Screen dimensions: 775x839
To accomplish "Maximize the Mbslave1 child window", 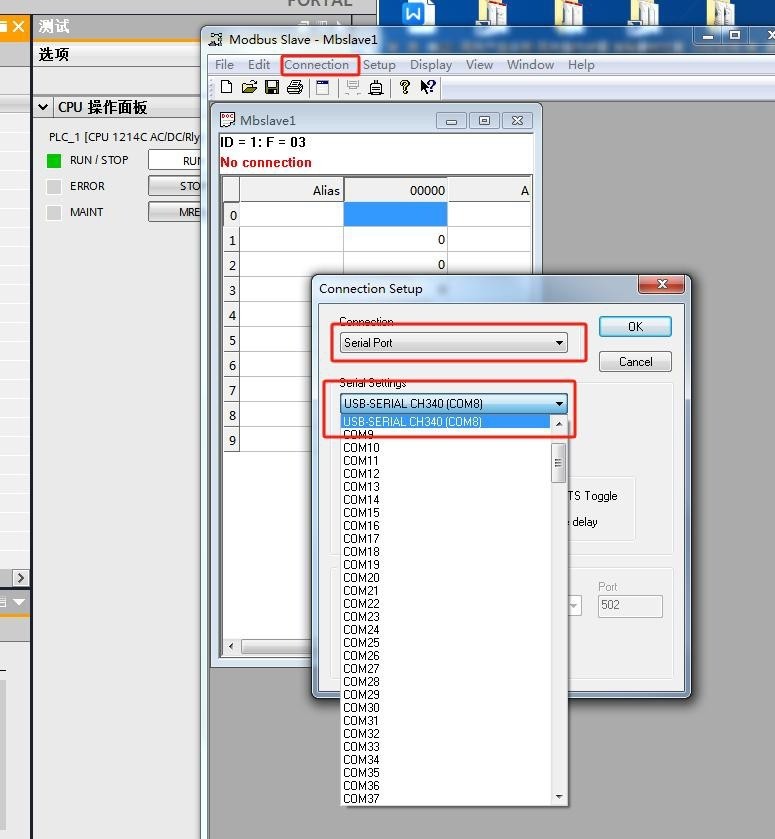I will point(484,121).
